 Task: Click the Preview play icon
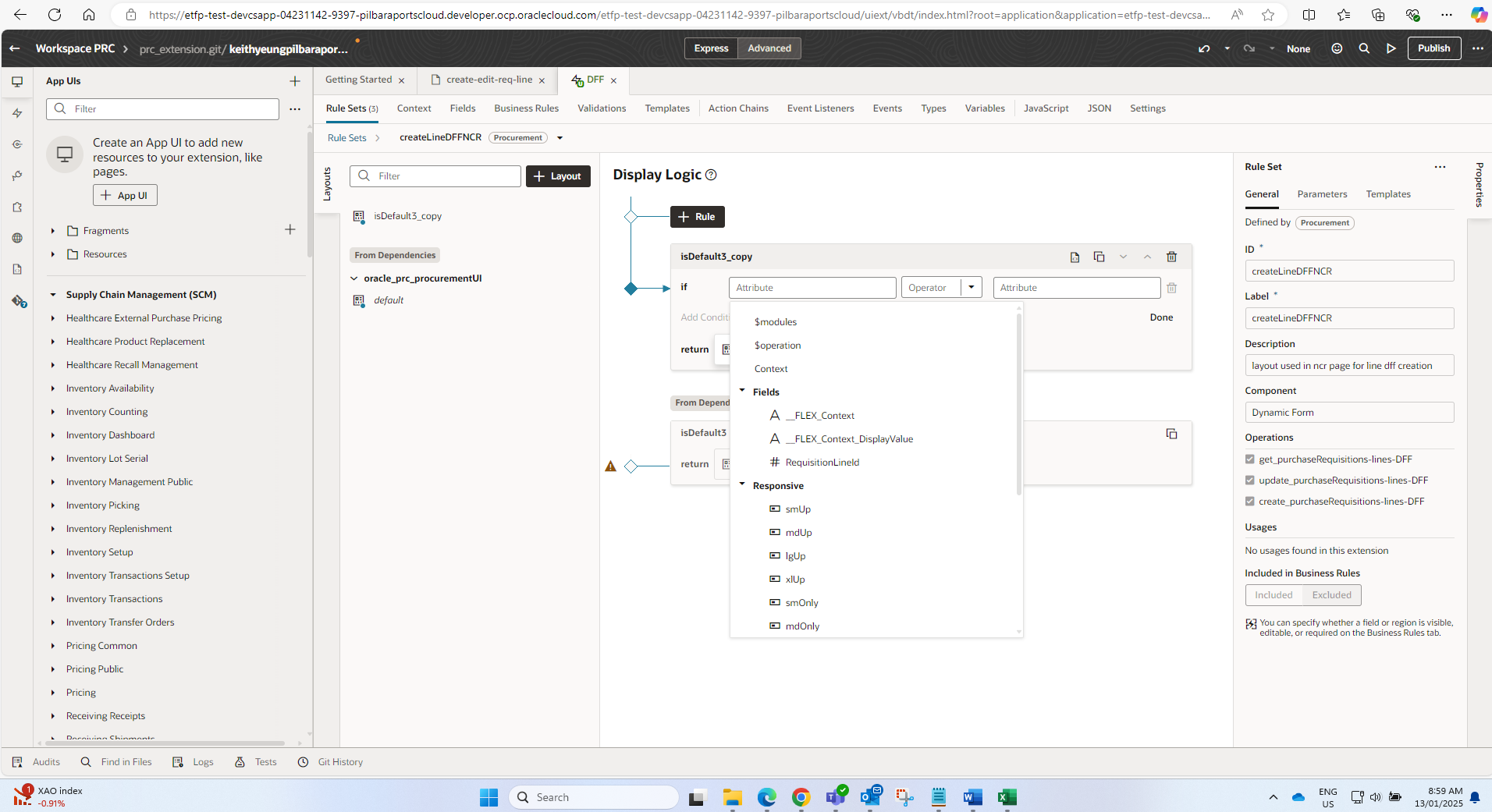click(1391, 48)
